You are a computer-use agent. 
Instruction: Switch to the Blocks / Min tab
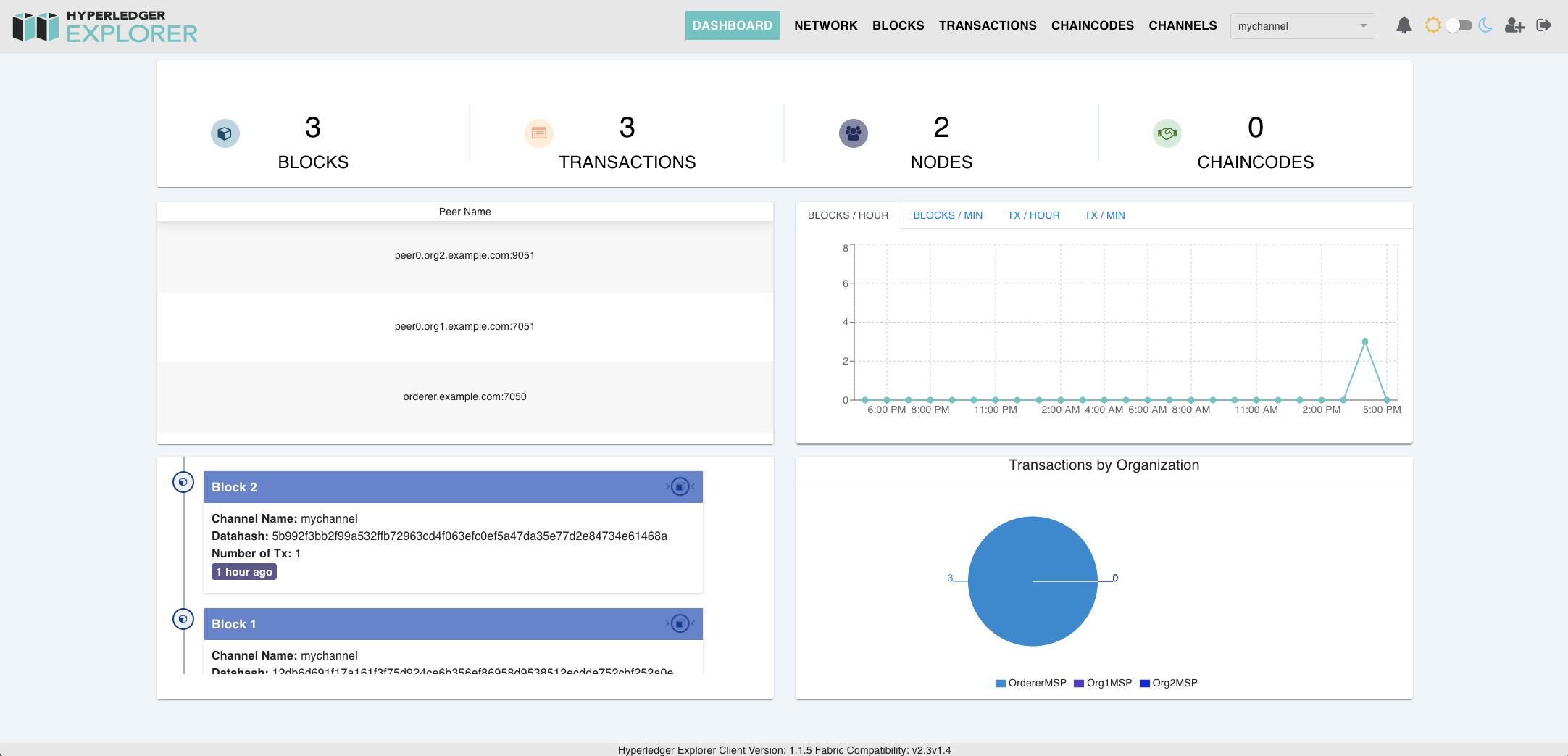pyautogui.click(x=948, y=215)
